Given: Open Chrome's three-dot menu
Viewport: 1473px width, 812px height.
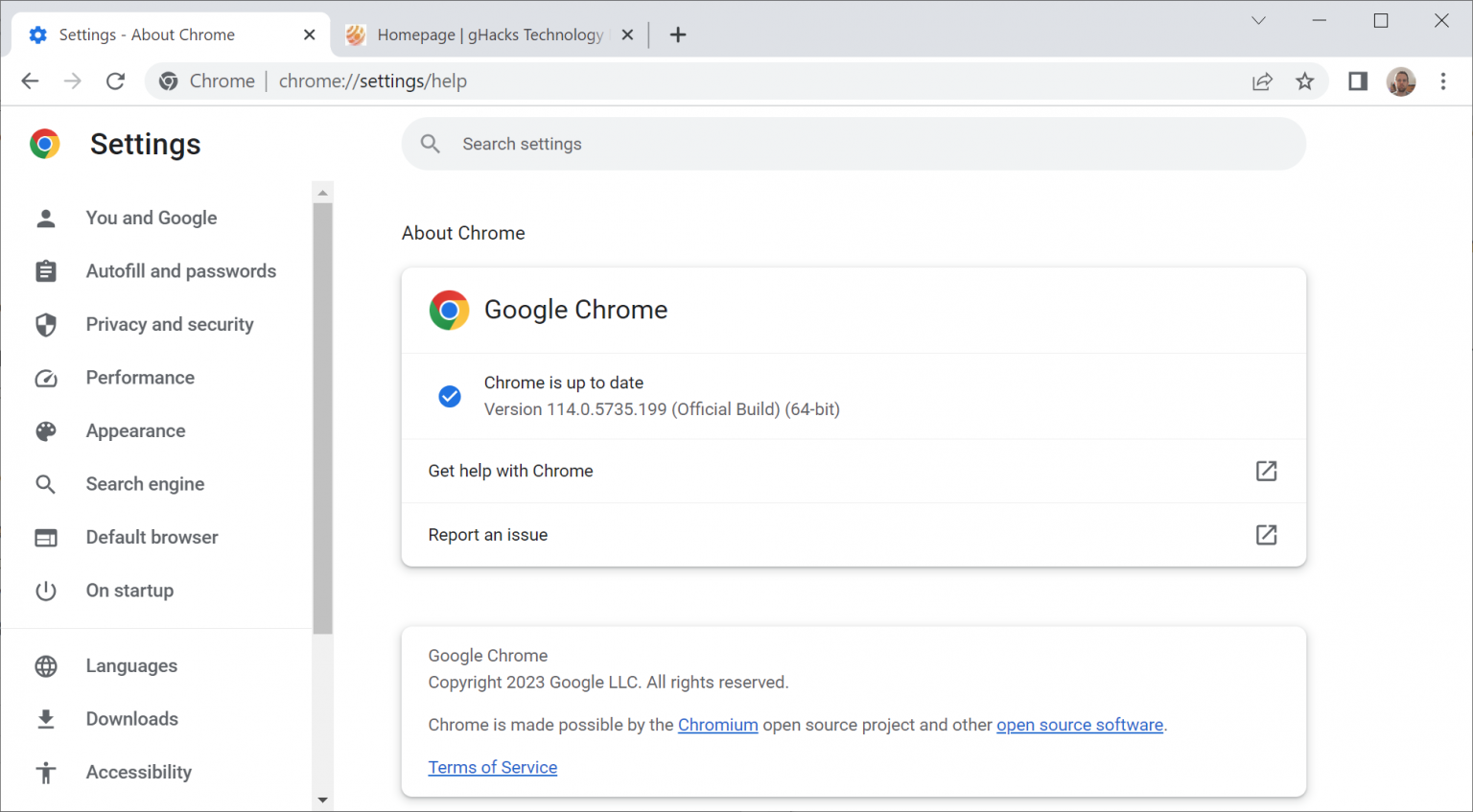Looking at the screenshot, I should [1443, 81].
